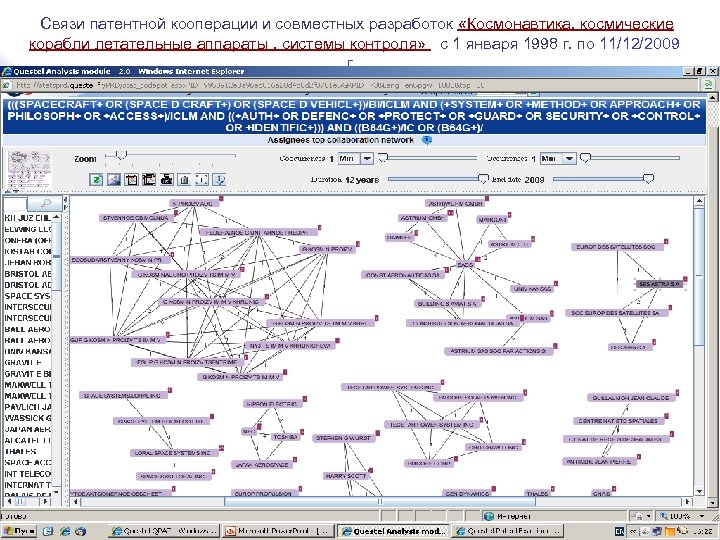
Task: Click the assignee list scroll up arrow
Action: 56,217
